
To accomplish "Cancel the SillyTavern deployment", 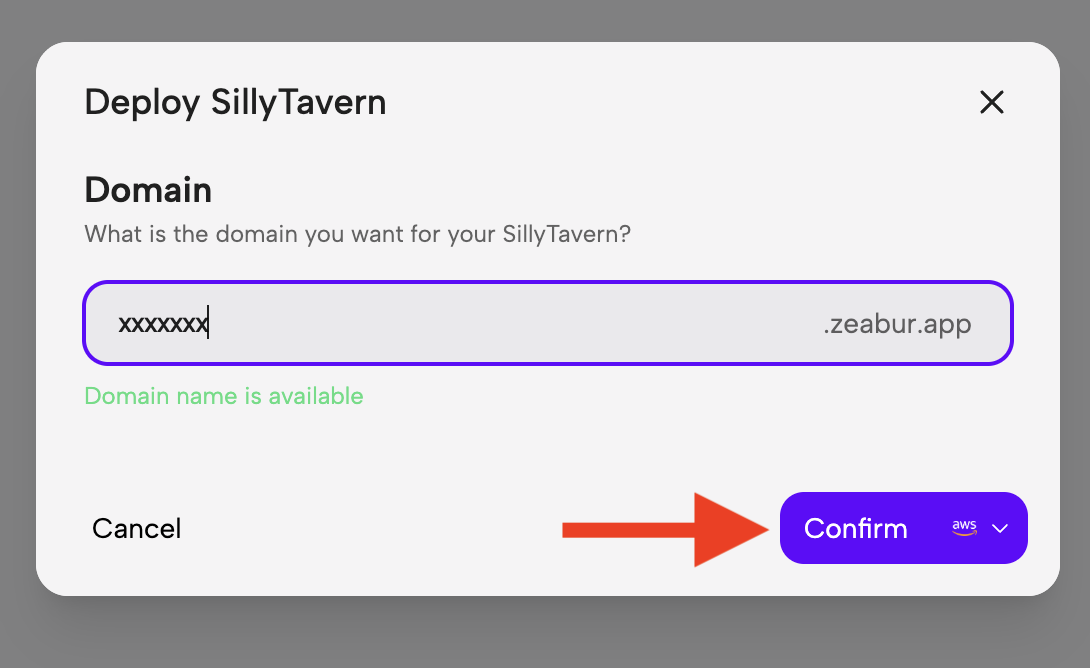I will tap(137, 528).
